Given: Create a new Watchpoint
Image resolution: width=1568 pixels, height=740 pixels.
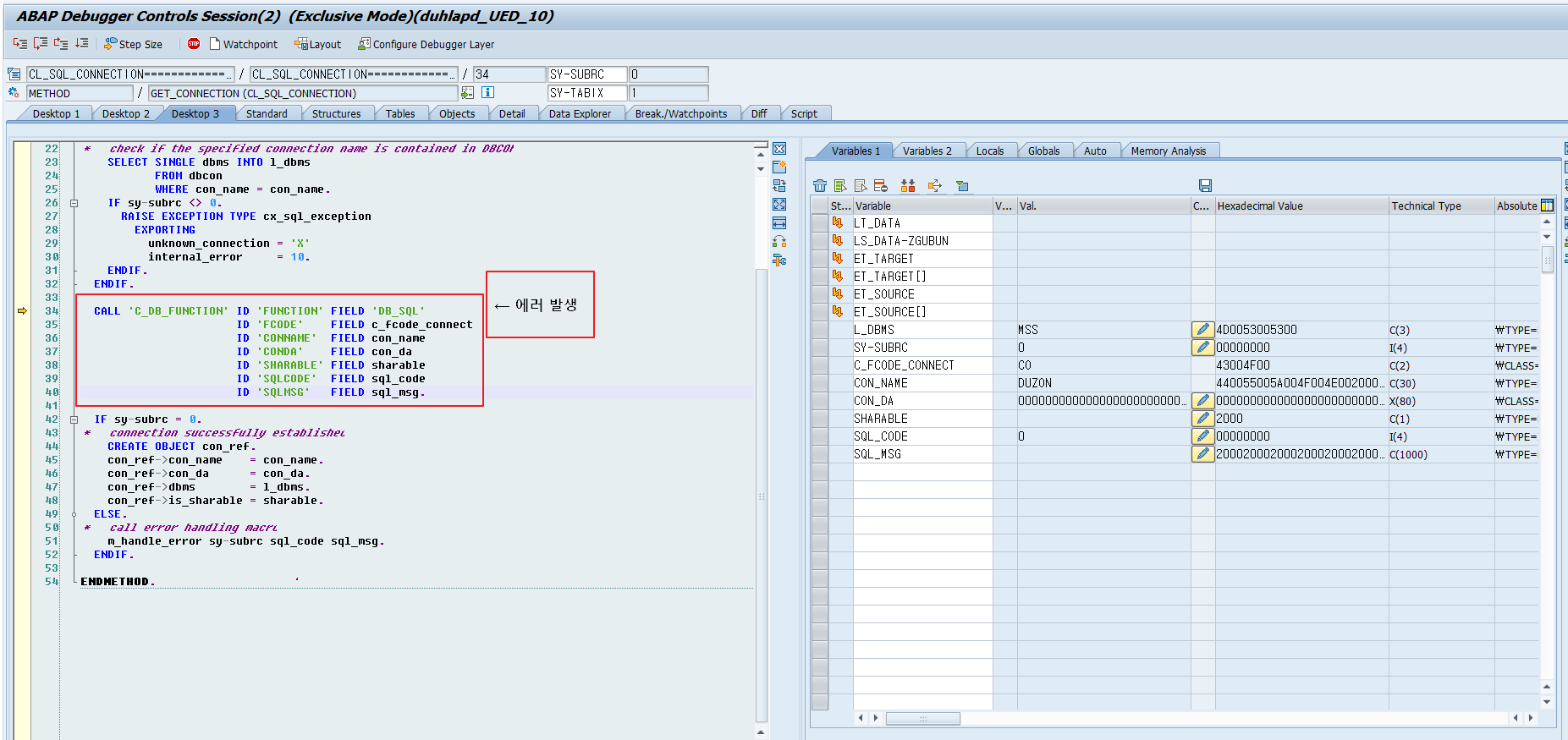Looking at the screenshot, I should (x=244, y=44).
